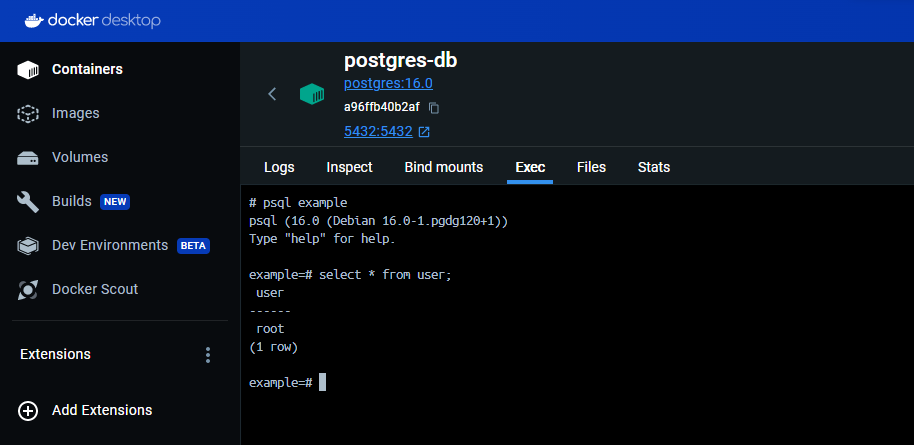Click the Docker whale logo icon

(33, 20)
